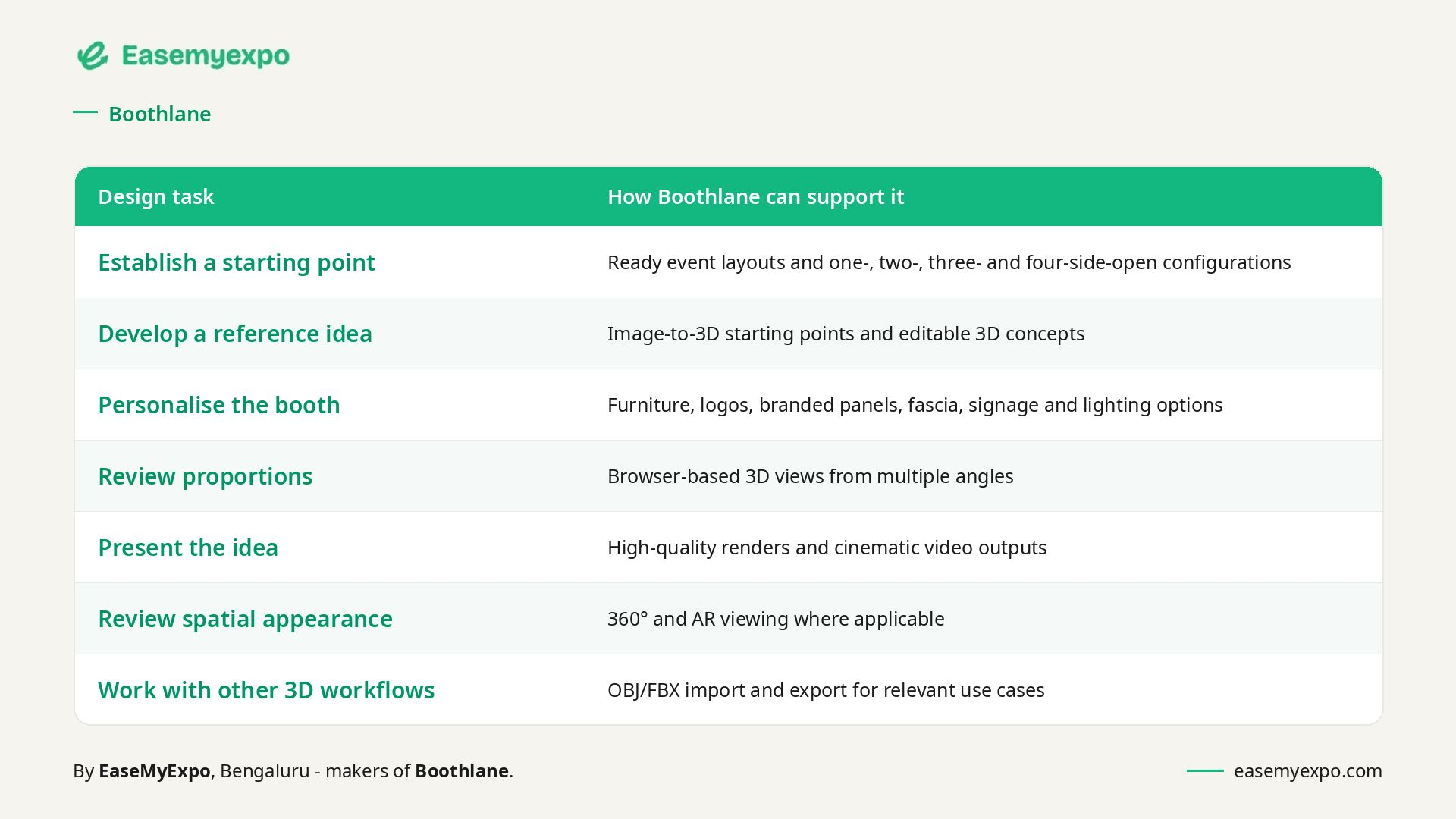This screenshot has width=1456, height=819.
Task: Click the How Boothlane can support it header
Action: click(x=755, y=196)
